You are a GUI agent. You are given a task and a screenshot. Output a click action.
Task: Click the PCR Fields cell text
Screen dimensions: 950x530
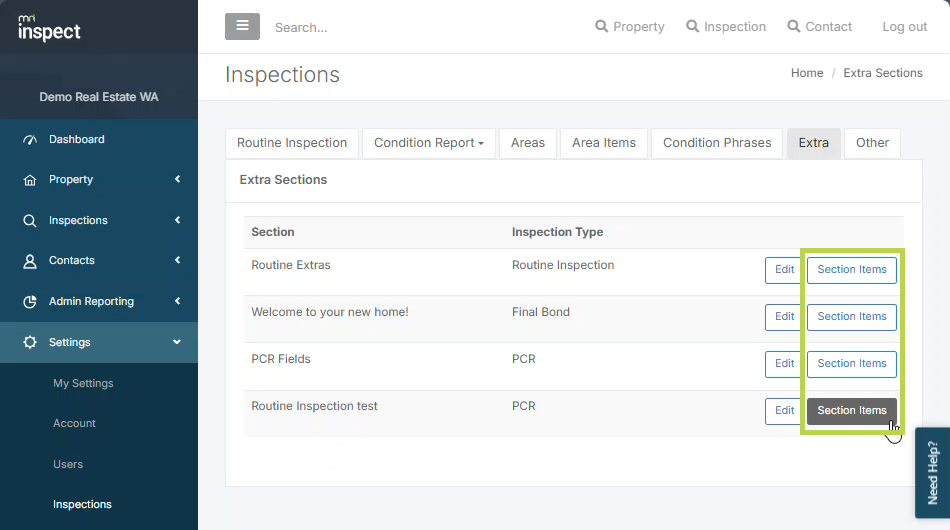click(281, 359)
